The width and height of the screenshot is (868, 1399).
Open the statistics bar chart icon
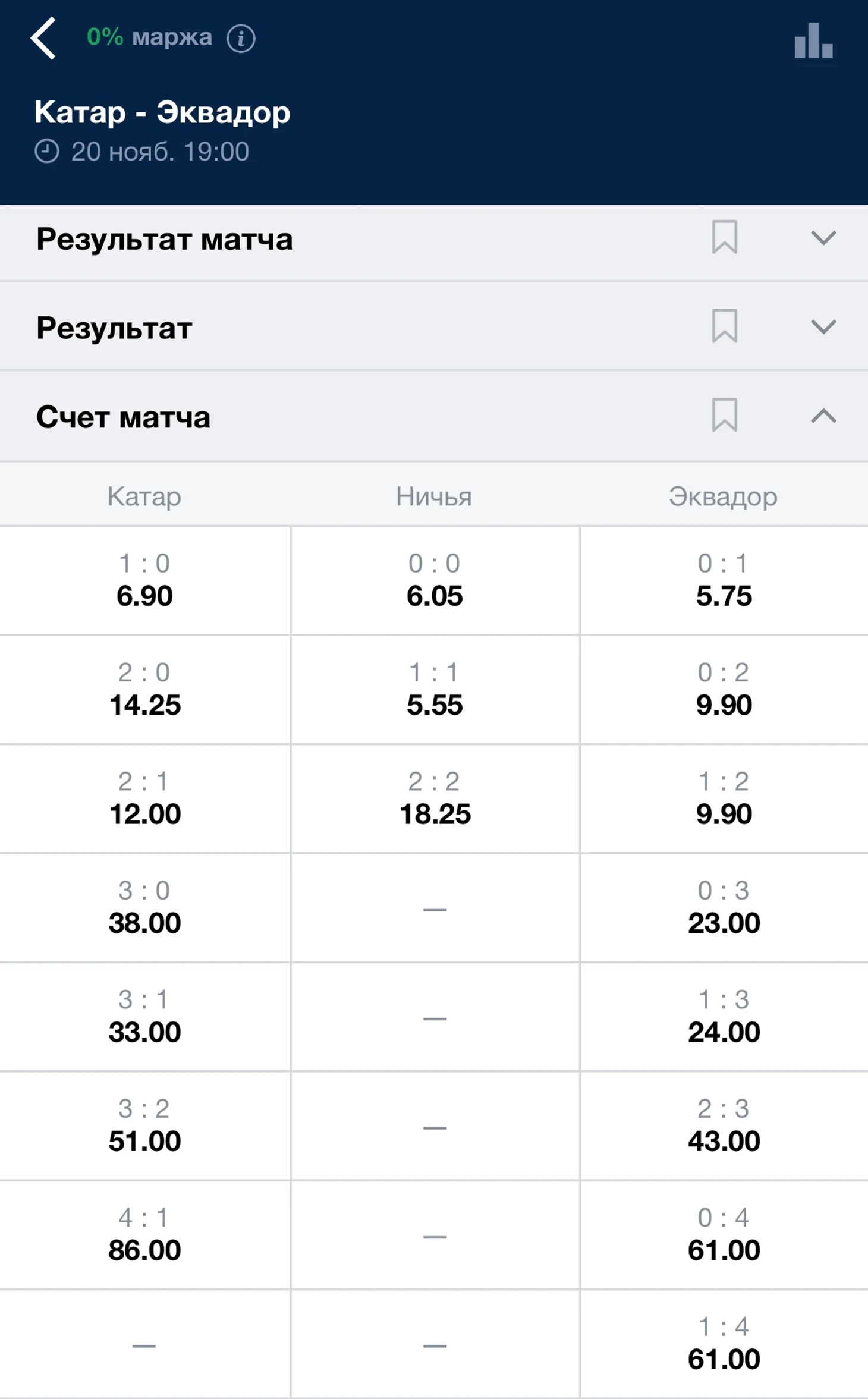coord(813,40)
